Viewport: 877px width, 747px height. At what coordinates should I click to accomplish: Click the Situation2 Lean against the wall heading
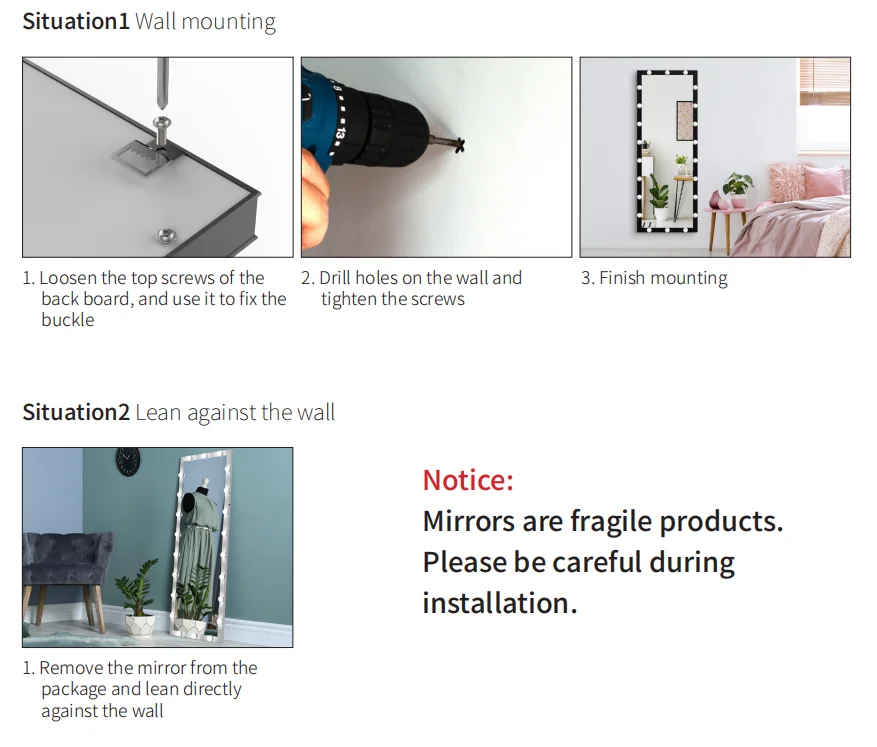tap(178, 413)
